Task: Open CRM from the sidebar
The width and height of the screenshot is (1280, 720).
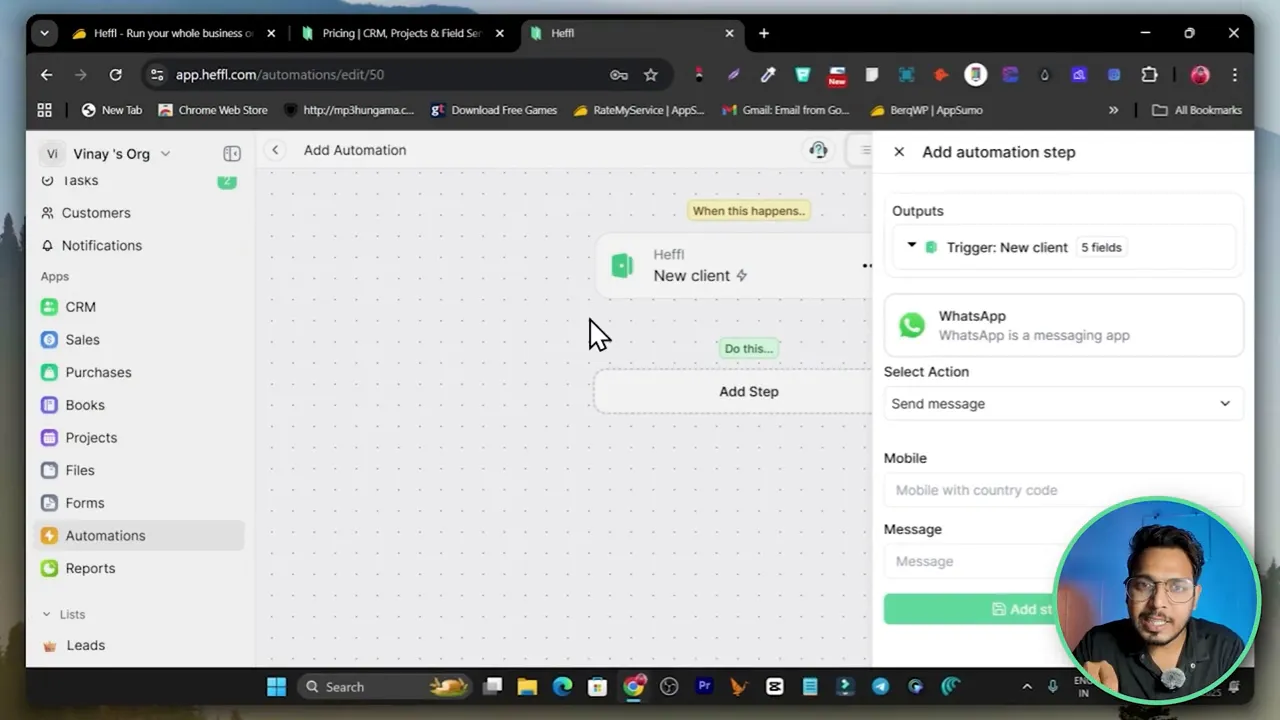Action: coord(80,307)
